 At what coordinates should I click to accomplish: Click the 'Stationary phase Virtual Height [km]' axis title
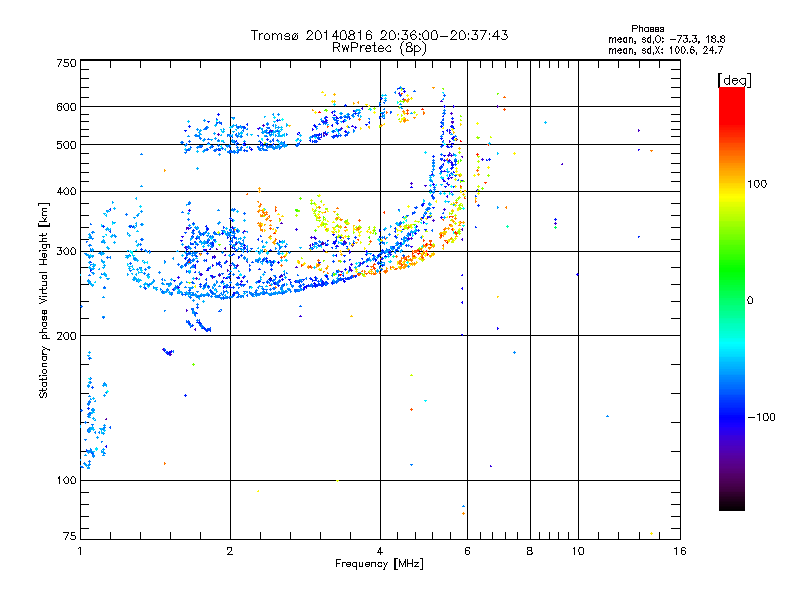(44, 301)
